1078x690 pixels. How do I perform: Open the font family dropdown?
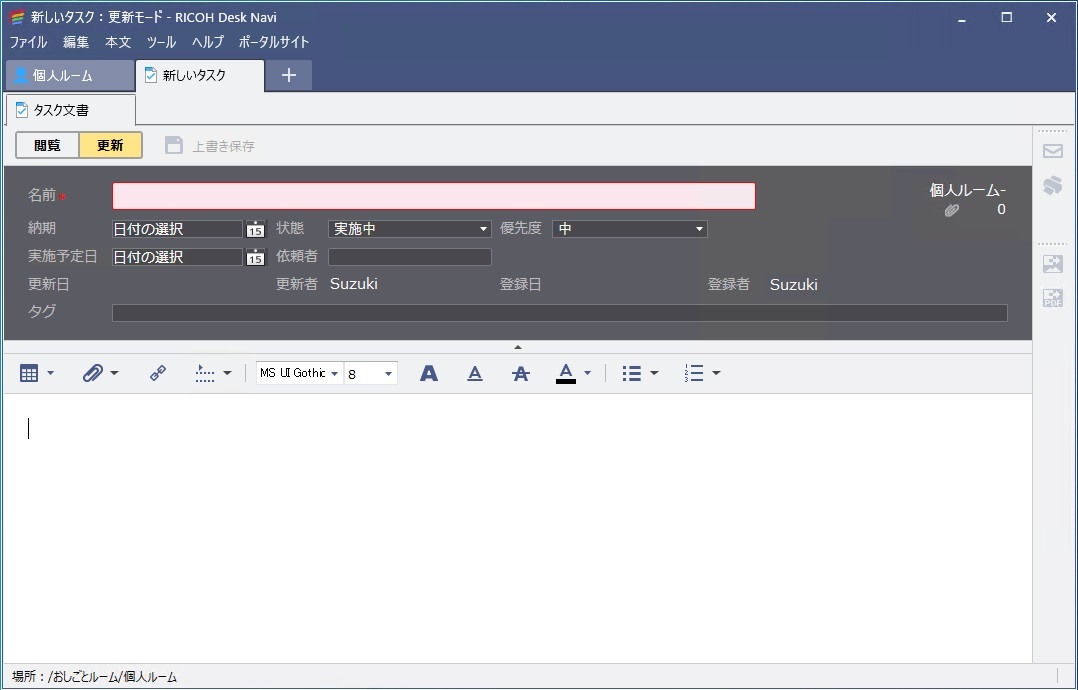coord(334,372)
